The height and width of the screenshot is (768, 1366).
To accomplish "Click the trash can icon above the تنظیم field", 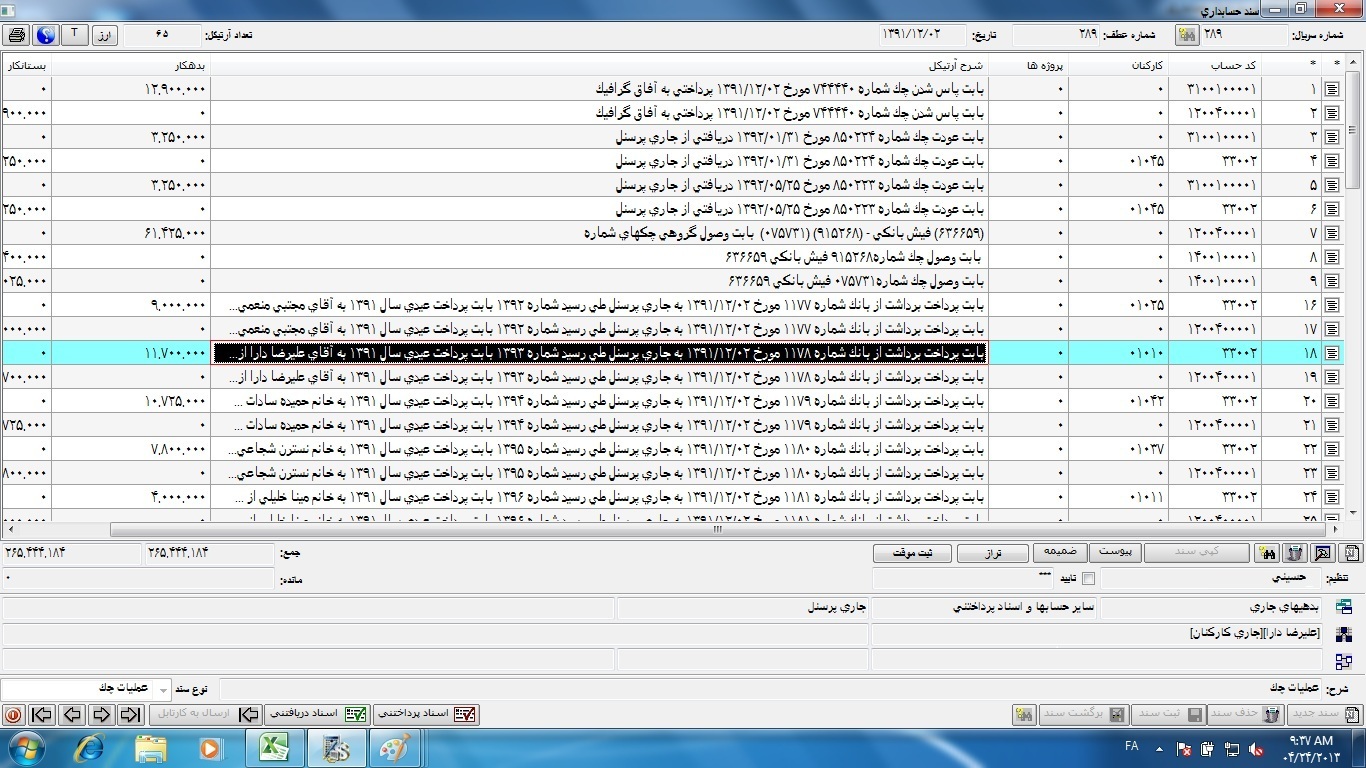I will (x=1294, y=553).
